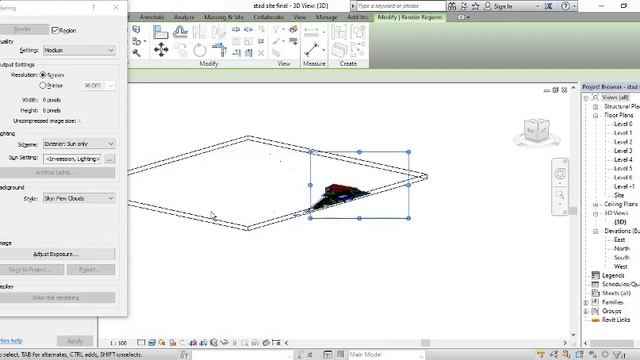
Task: Switch to Massing & Site tab
Action: click(x=224, y=17)
